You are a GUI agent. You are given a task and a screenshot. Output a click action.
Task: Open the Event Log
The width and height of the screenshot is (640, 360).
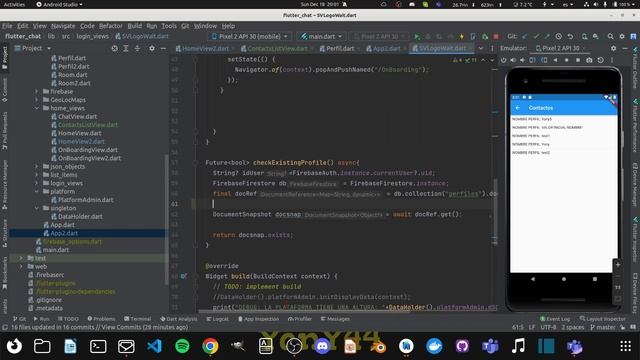click(555, 319)
